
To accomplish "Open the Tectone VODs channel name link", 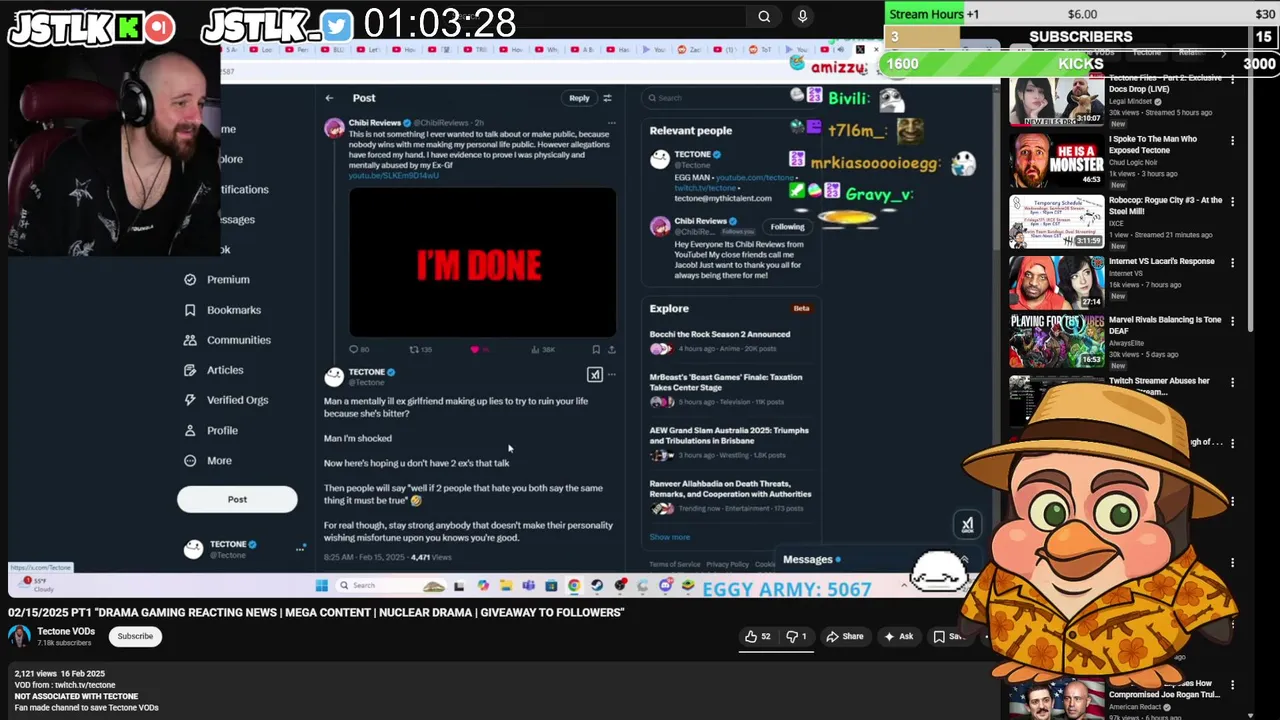I will click(66, 631).
